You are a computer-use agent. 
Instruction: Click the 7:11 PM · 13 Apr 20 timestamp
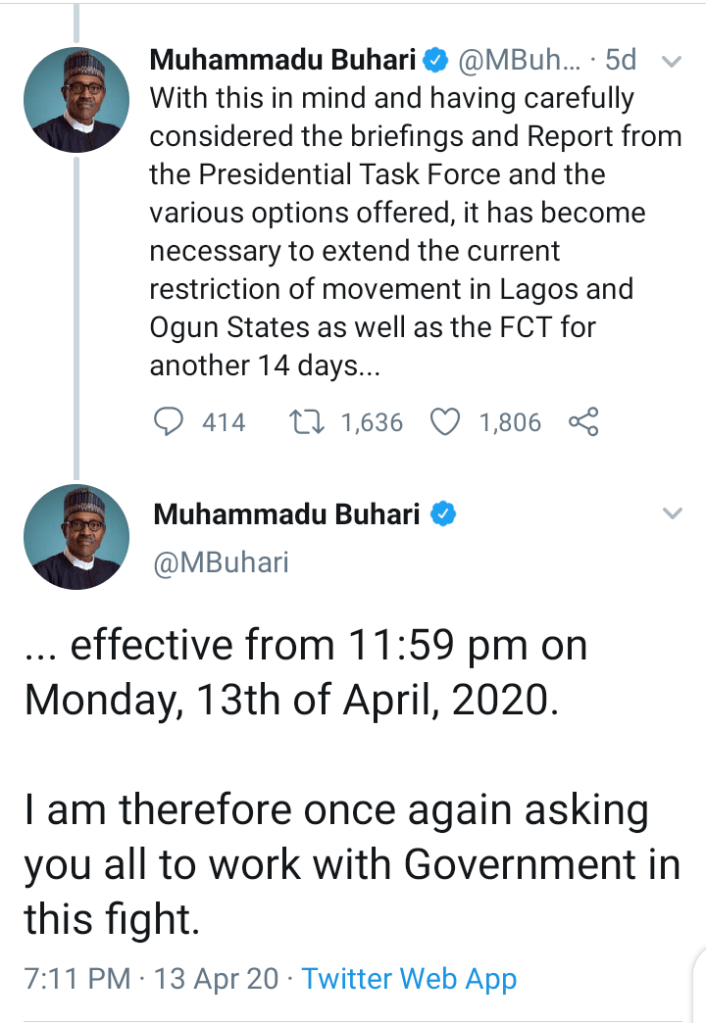point(151,979)
